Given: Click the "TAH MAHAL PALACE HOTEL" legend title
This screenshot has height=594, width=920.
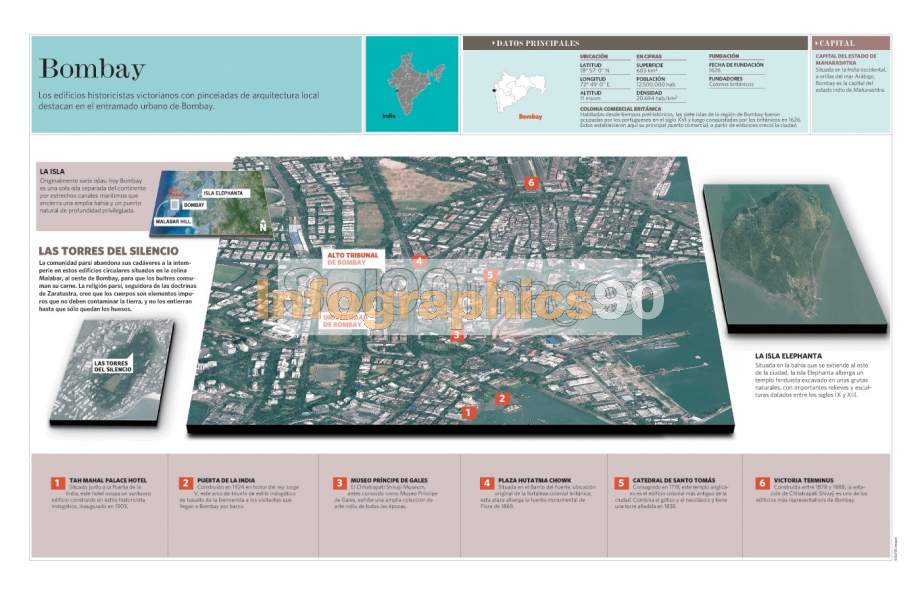Looking at the screenshot, I should coord(108,480).
